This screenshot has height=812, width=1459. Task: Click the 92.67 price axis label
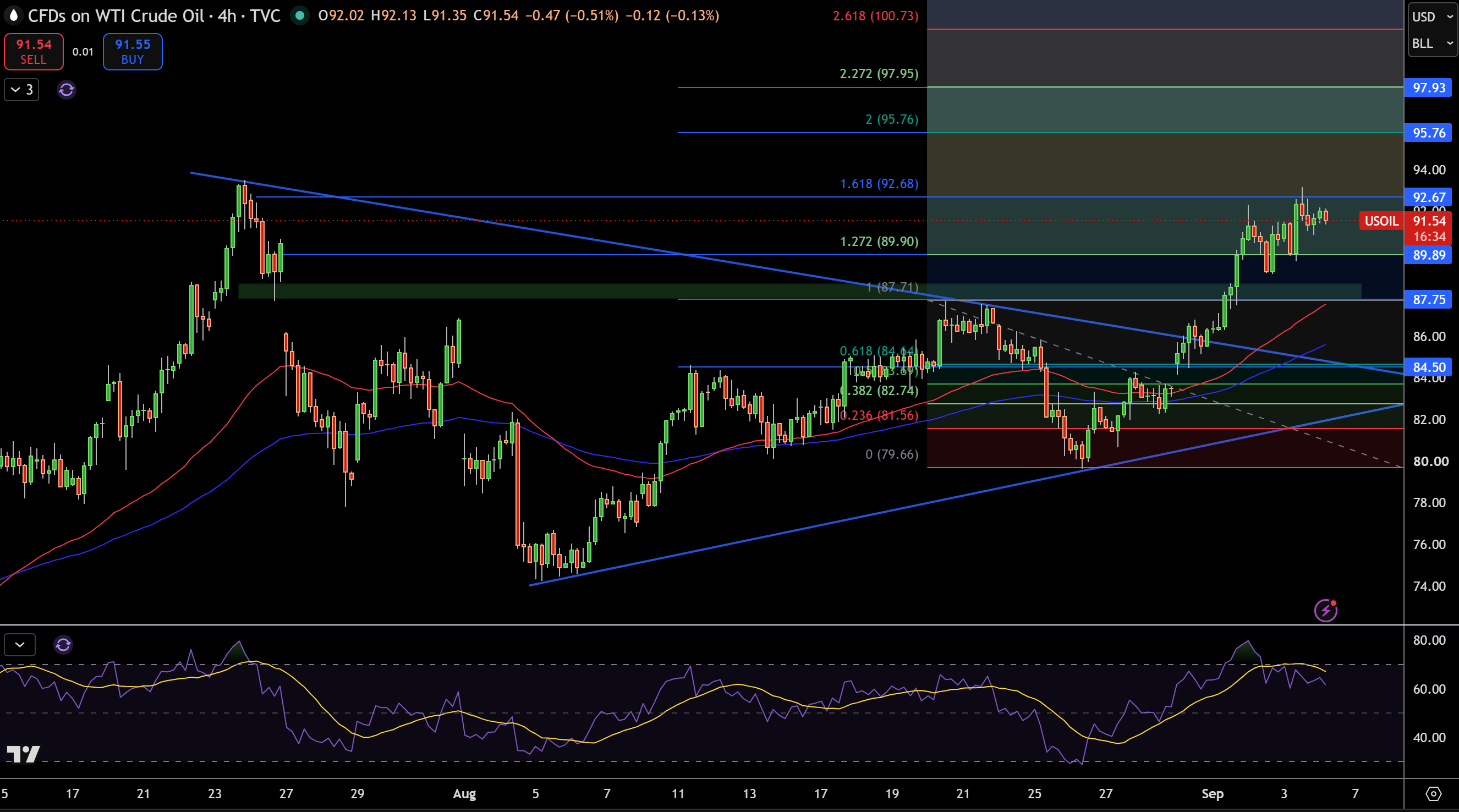click(1428, 197)
